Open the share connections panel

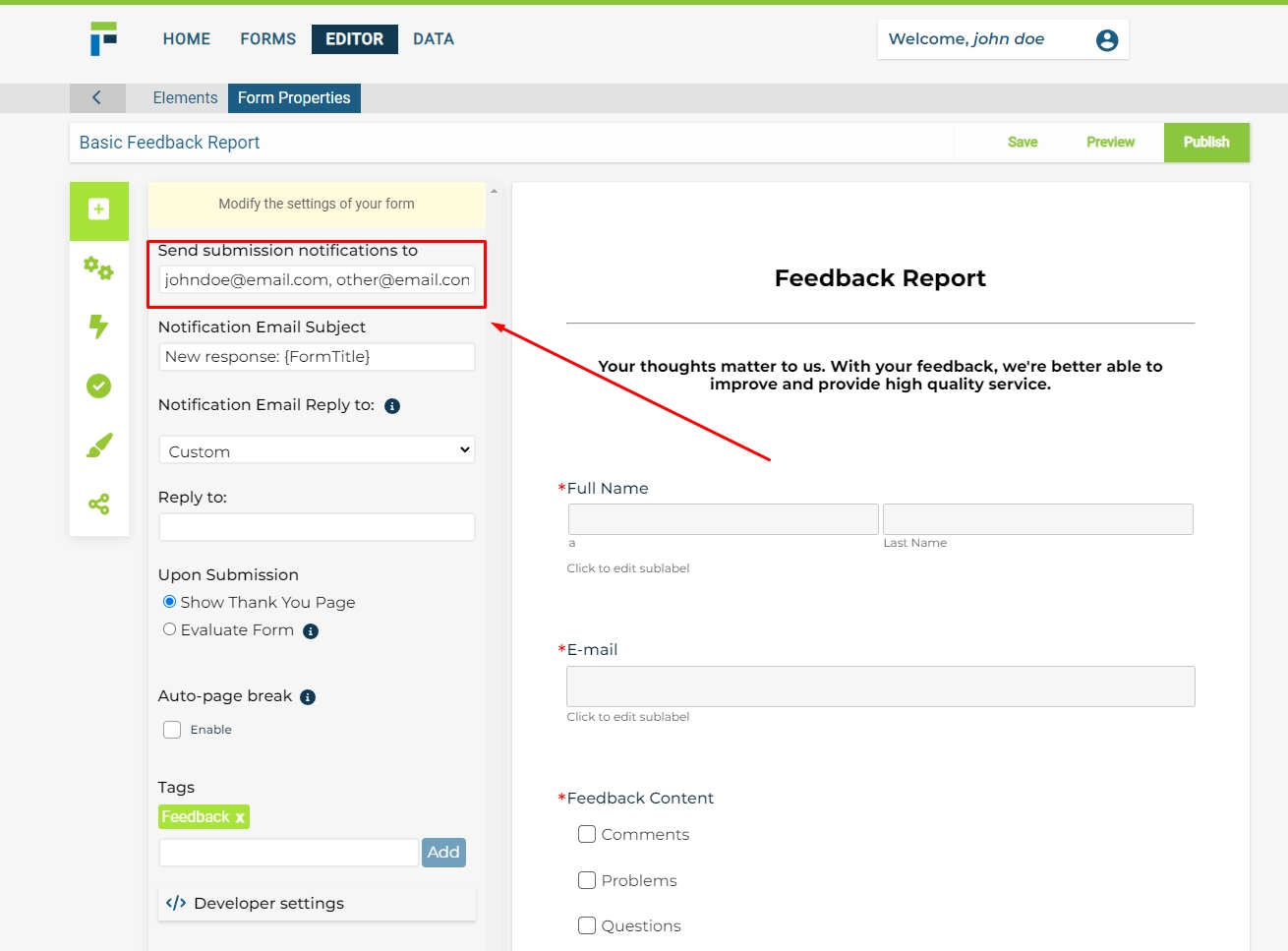[x=98, y=505]
